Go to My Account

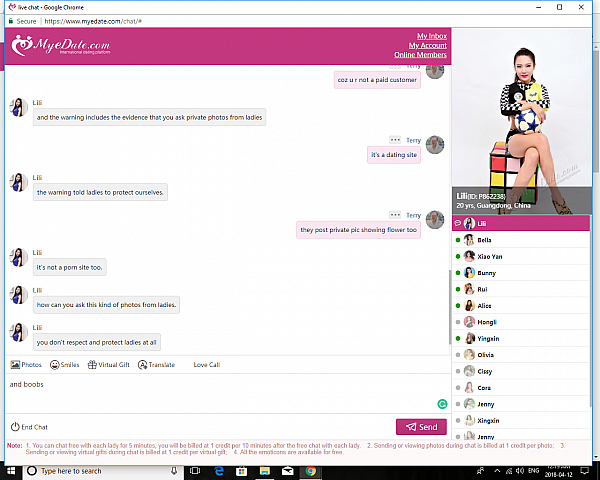[x=427, y=46]
